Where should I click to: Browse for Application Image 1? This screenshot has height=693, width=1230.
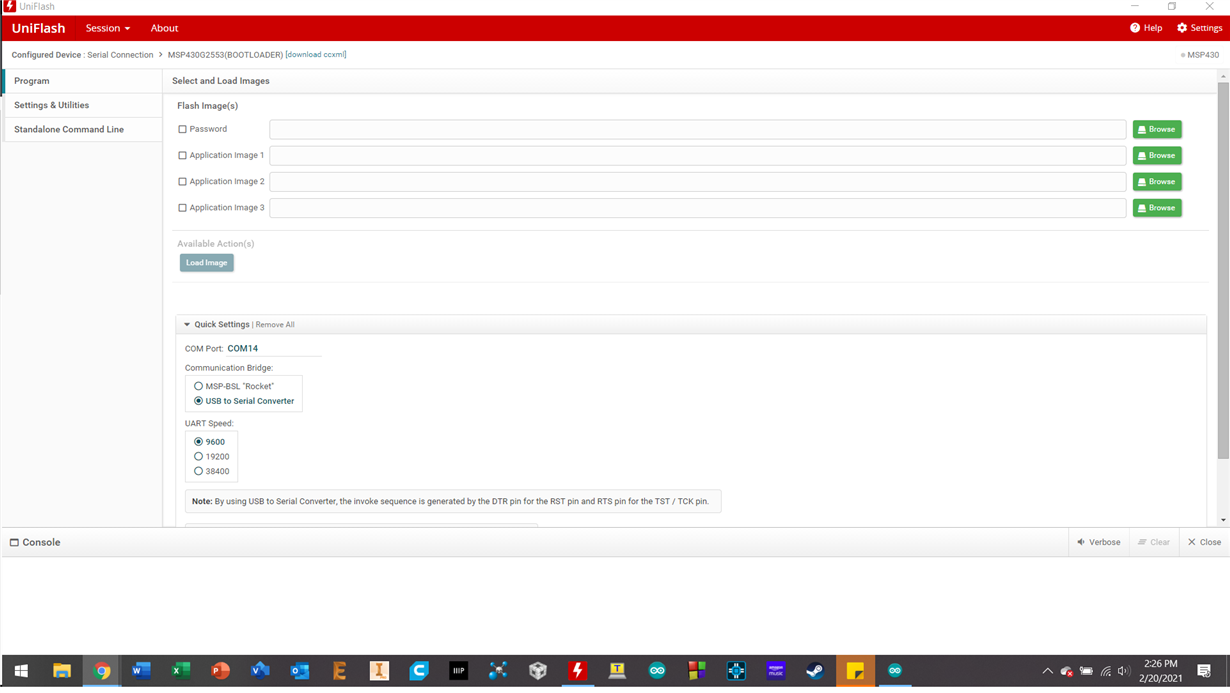click(x=1157, y=155)
